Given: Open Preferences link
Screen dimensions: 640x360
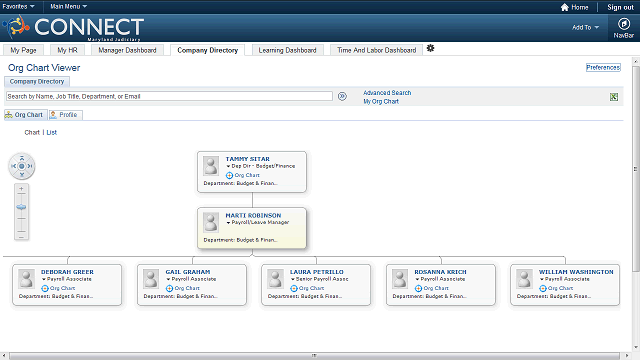Looking at the screenshot, I should point(603,67).
